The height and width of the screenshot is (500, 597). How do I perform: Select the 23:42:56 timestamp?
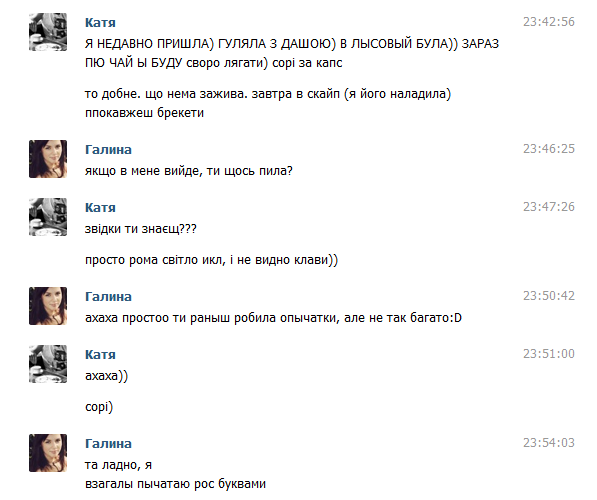coord(549,22)
